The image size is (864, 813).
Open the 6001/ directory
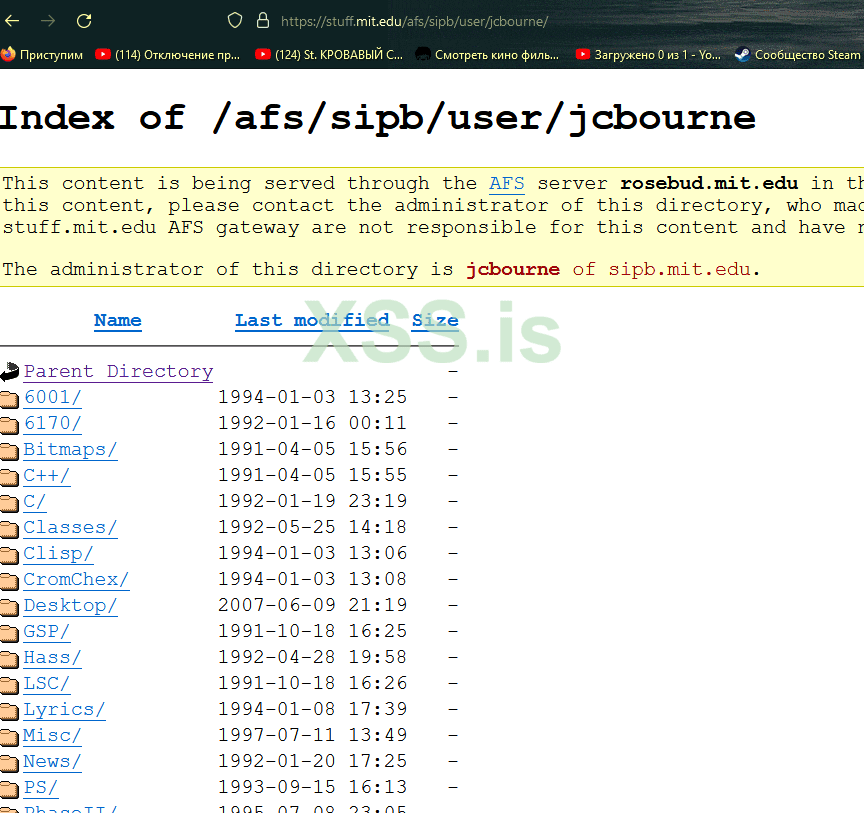click(52, 397)
